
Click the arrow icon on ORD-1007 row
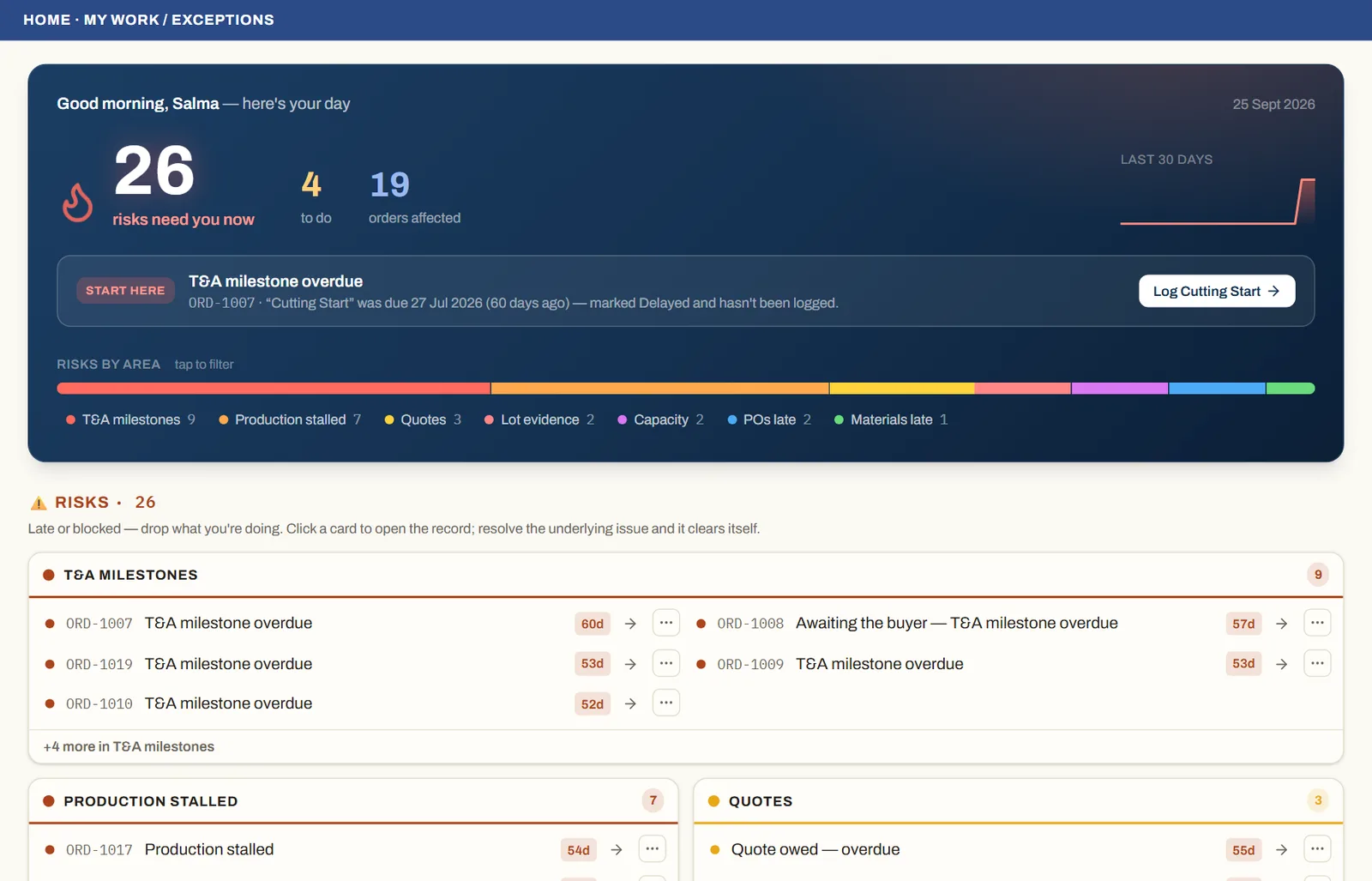[630, 624]
